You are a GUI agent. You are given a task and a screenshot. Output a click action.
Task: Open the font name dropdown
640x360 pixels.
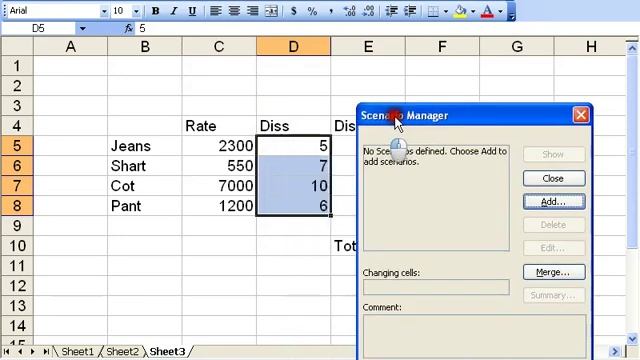[104, 11]
